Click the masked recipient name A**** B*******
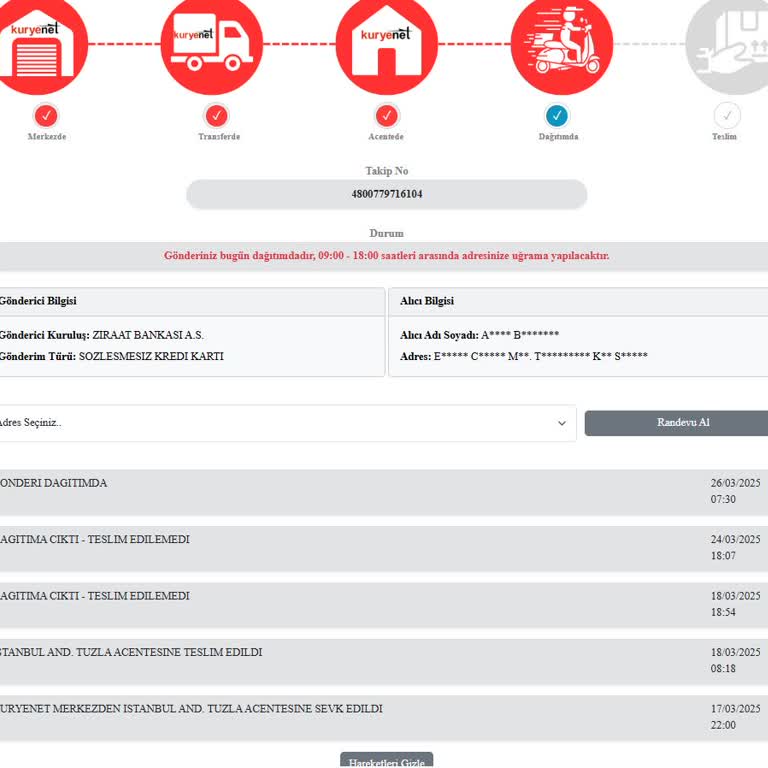768x768 pixels. (x=520, y=335)
